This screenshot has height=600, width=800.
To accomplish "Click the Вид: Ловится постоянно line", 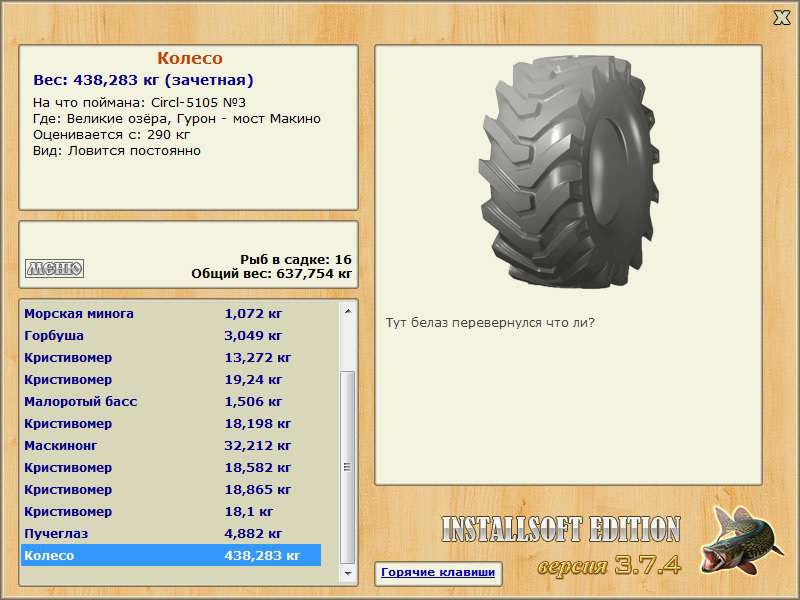I will [x=117, y=151].
